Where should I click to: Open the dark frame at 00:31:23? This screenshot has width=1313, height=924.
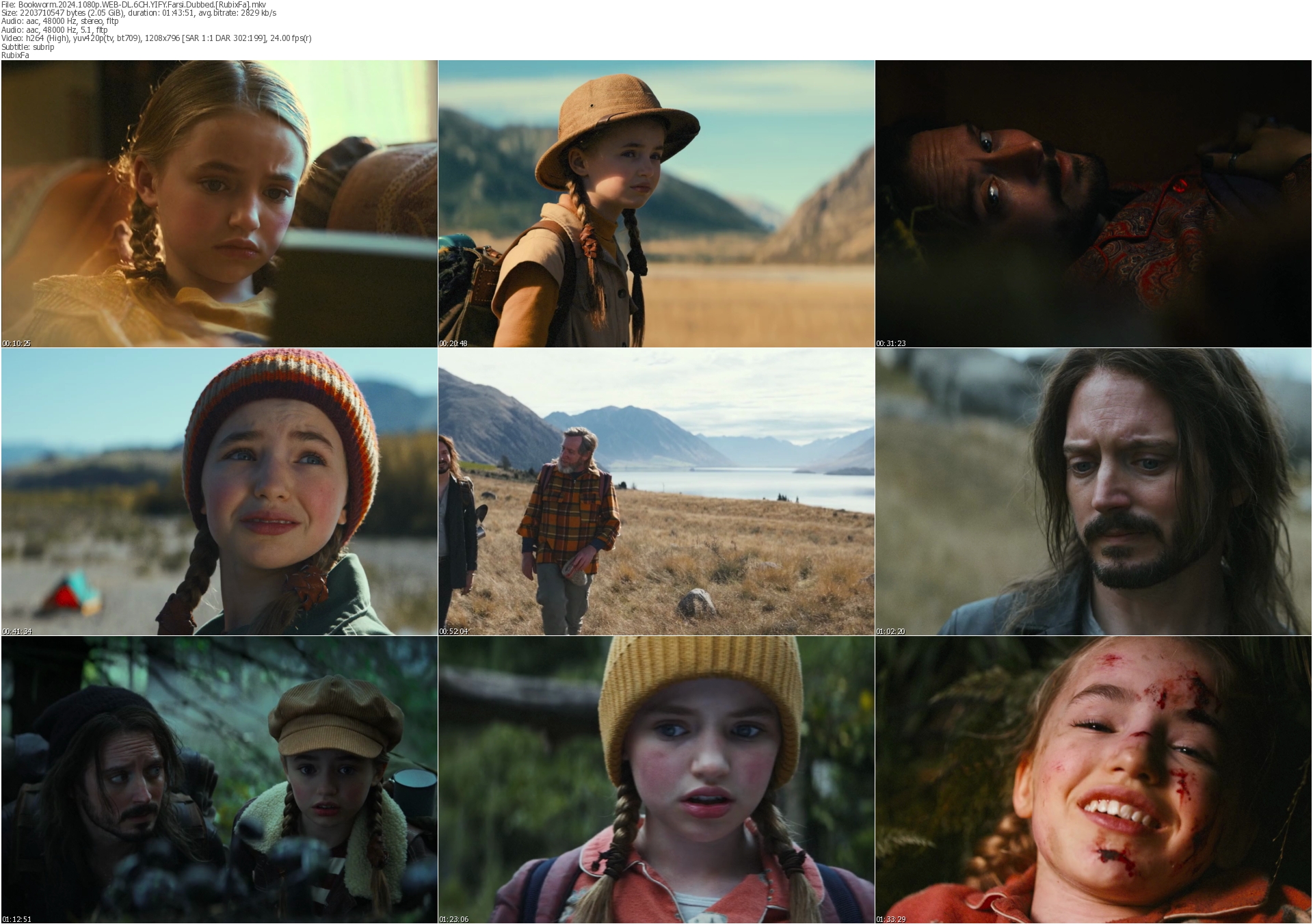tap(1093, 204)
